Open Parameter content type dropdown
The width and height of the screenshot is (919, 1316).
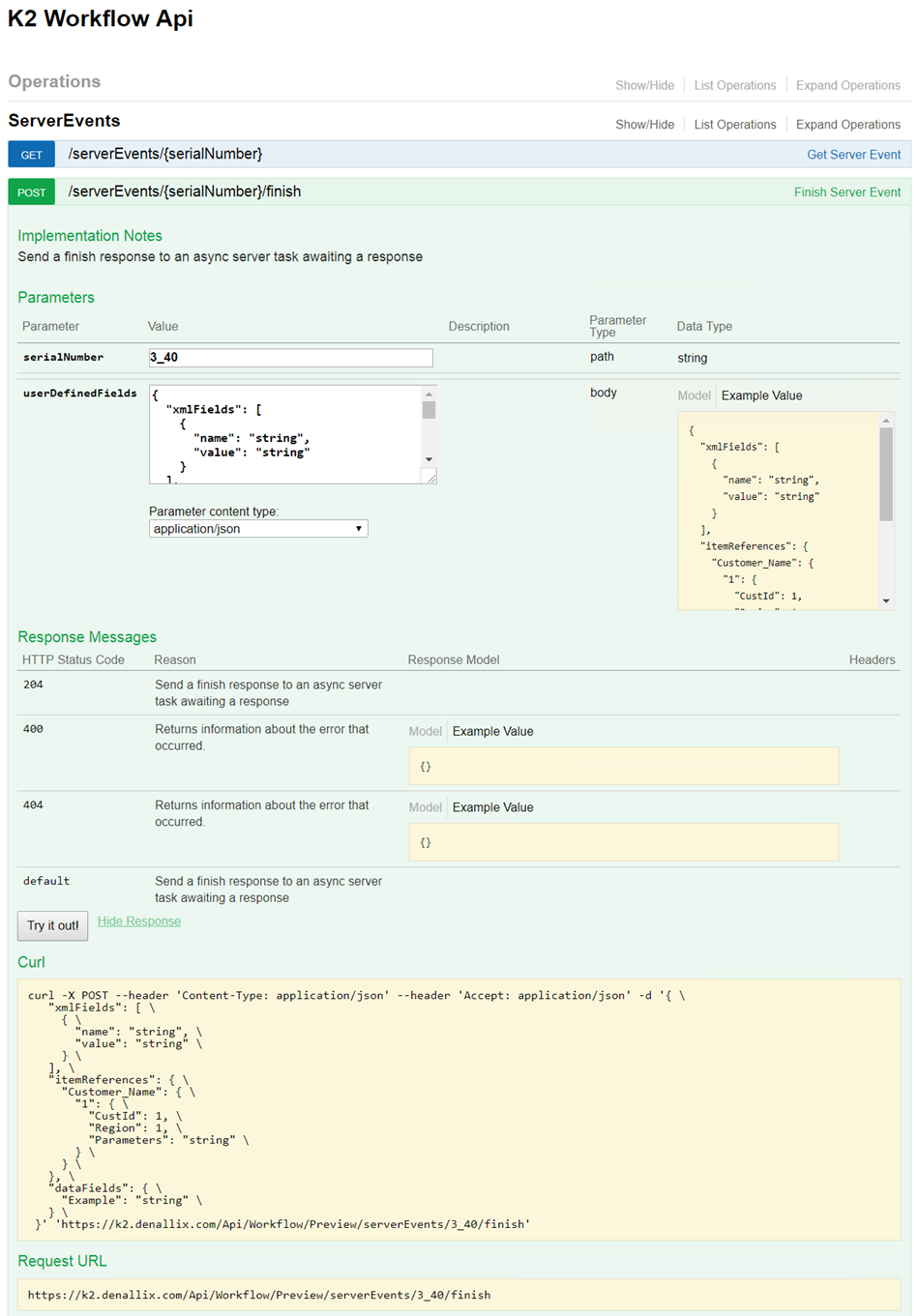click(258, 529)
